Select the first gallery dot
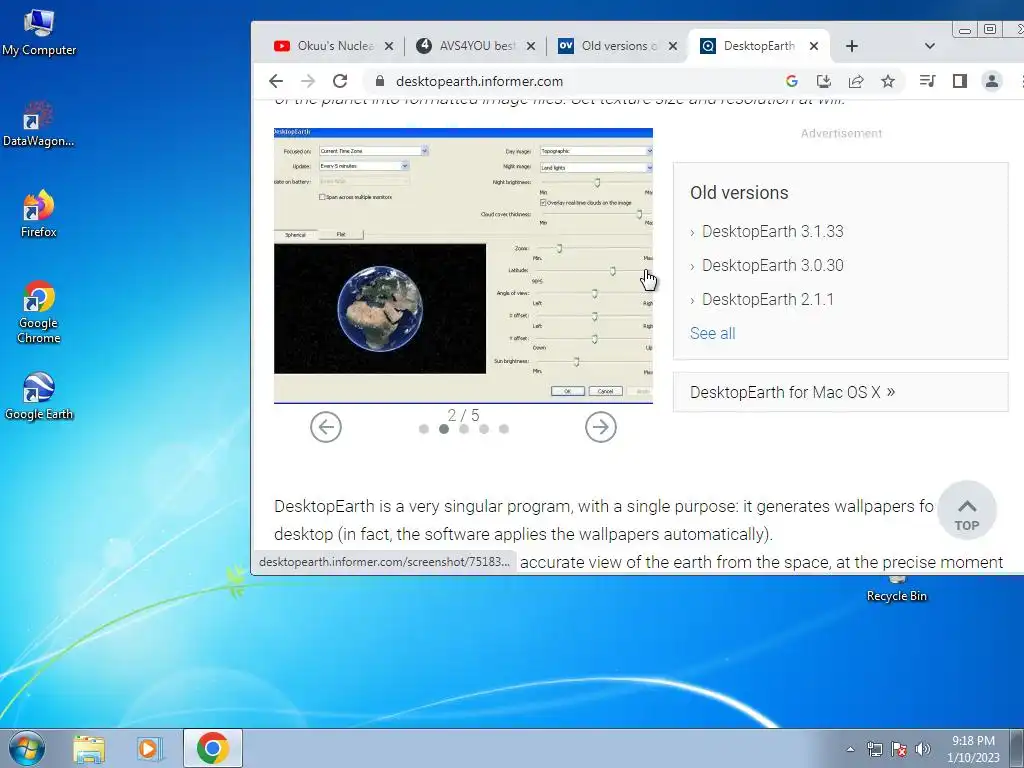 [x=424, y=429]
